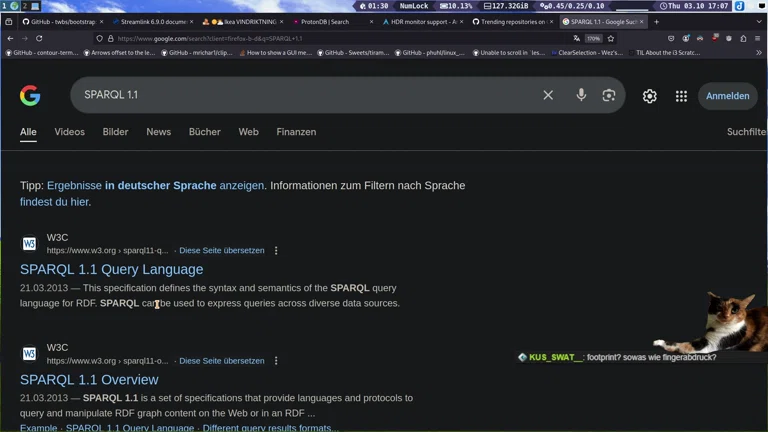The height and width of the screenshot is (432, 768).
Task: Open more options for SPARQL Query Language result
Action: (276, 251)
